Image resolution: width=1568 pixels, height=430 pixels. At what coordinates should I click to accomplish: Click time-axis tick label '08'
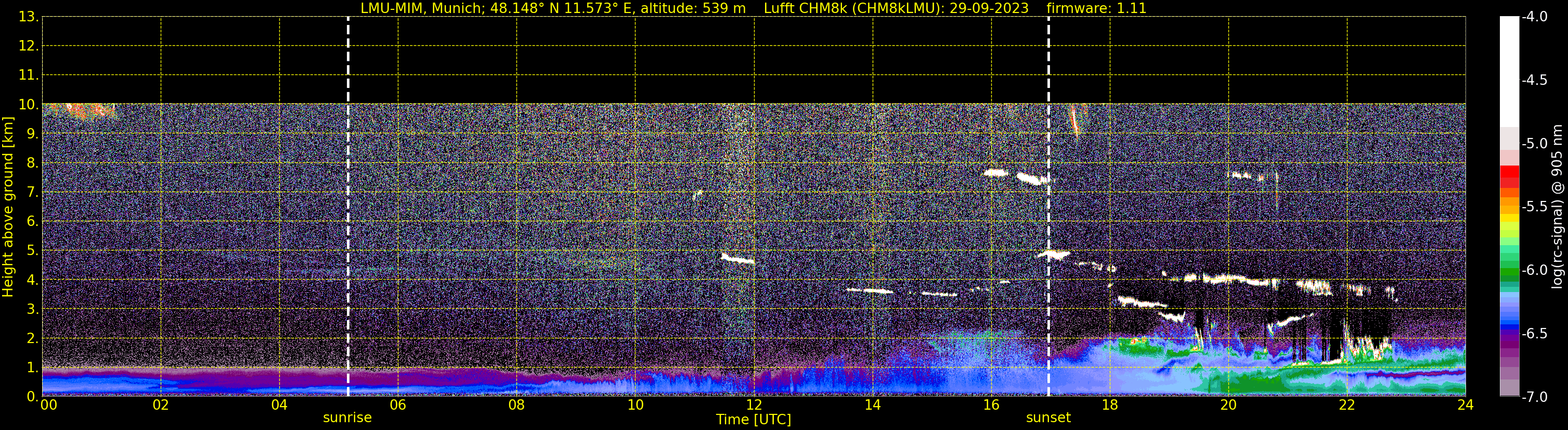click(x=517, y=405)
